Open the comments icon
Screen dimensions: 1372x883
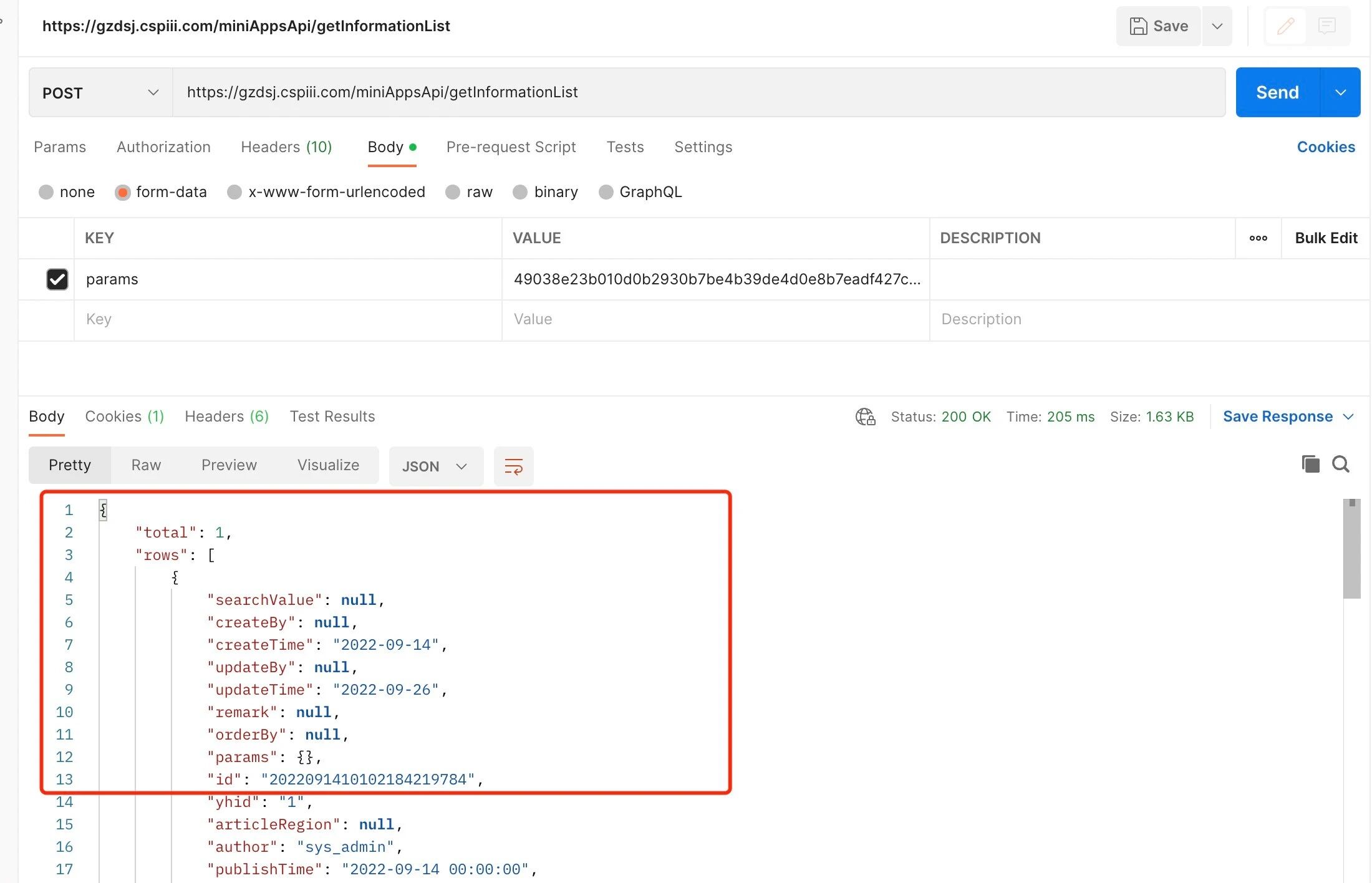click(x=1327, y=26)
